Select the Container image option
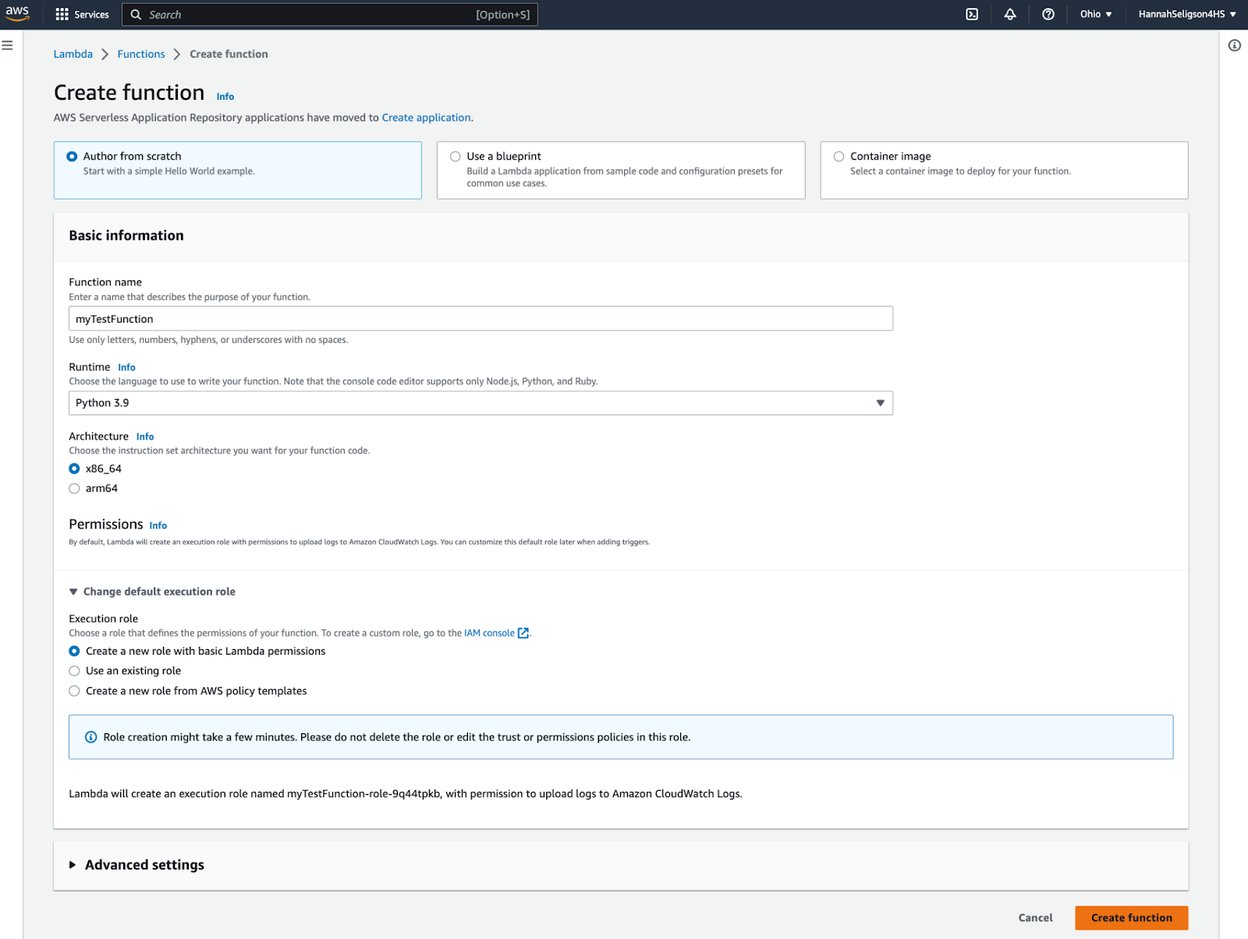 pyautogui.click(x=838, y=156)
